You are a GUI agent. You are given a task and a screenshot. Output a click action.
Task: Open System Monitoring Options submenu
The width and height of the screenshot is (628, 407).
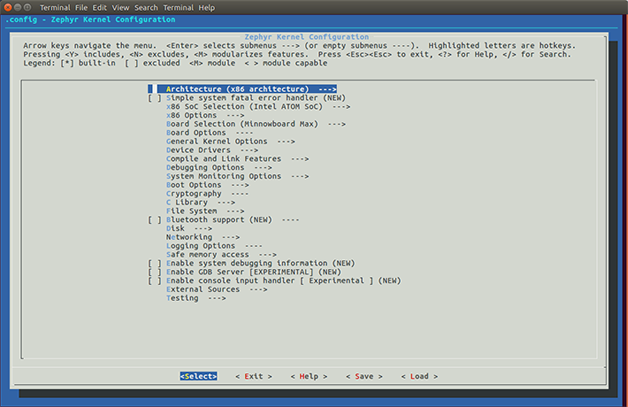pos(238,176)
